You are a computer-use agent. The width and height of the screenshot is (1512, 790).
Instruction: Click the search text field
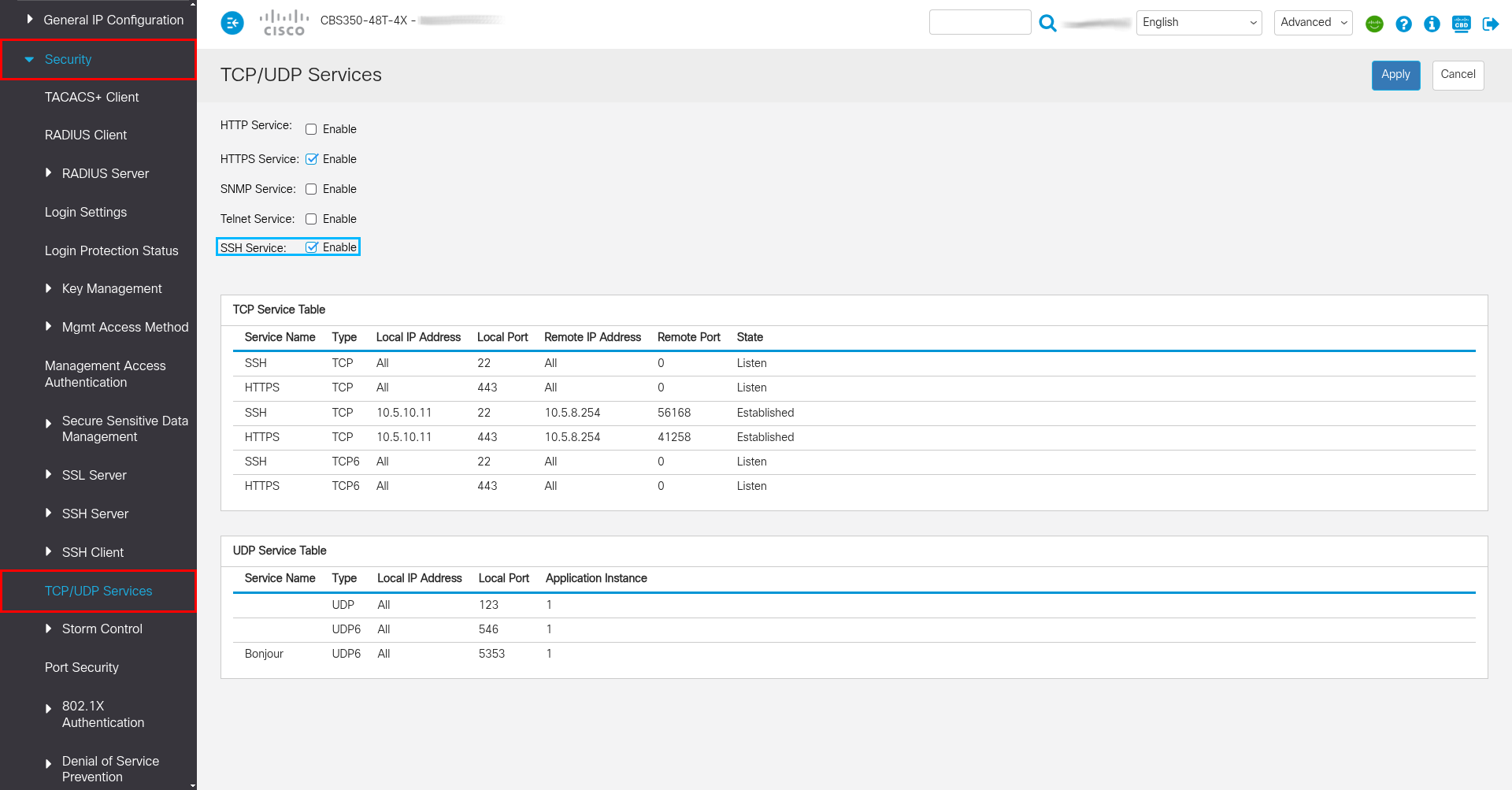click(980, 22)
